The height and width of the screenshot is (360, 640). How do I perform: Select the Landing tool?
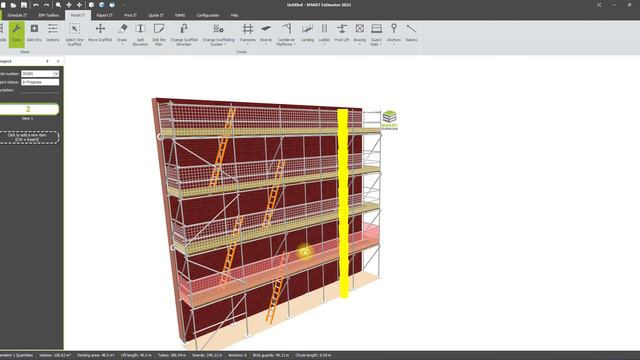pos(307,33)
